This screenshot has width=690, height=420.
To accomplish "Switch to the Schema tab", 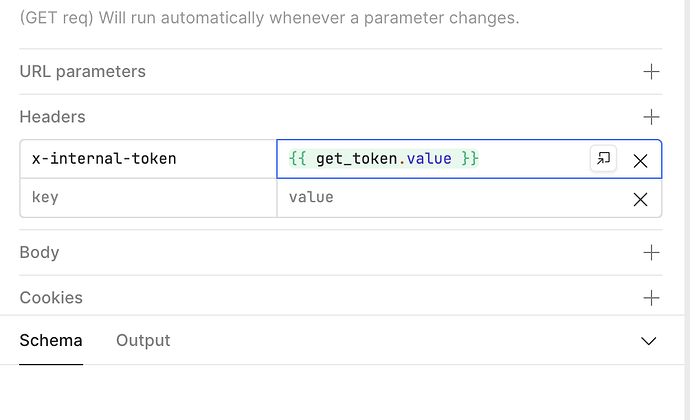I will pyautogui.click(x=51, y=341).
